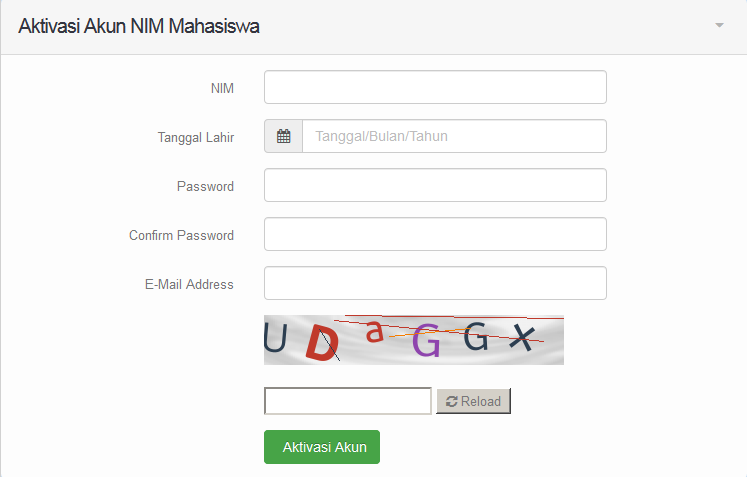Click the circular arrows icon on Reload
The image size is (747, 477).
point(452,401)
